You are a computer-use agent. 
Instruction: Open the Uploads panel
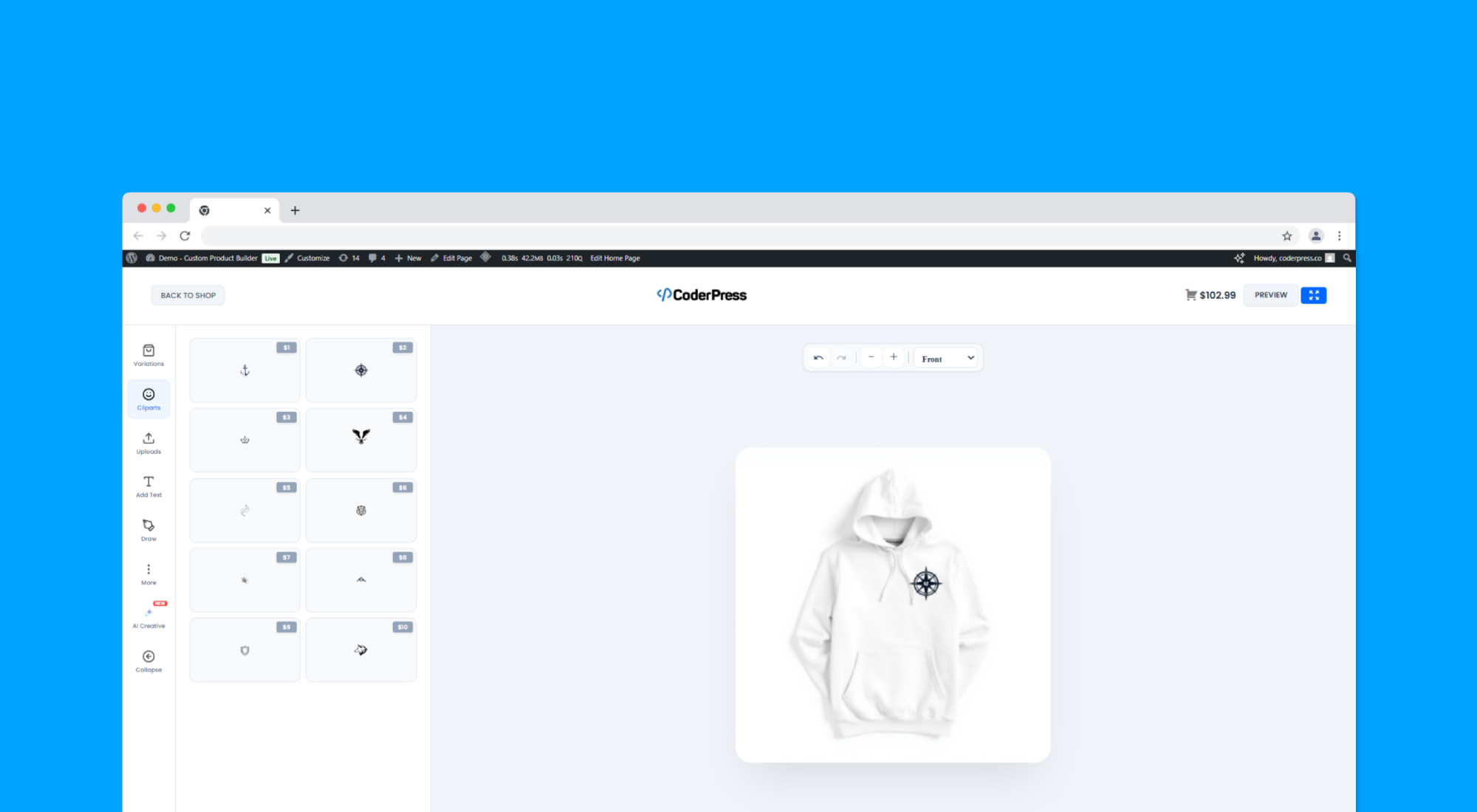pyautogui.click(x=148, y=443)
